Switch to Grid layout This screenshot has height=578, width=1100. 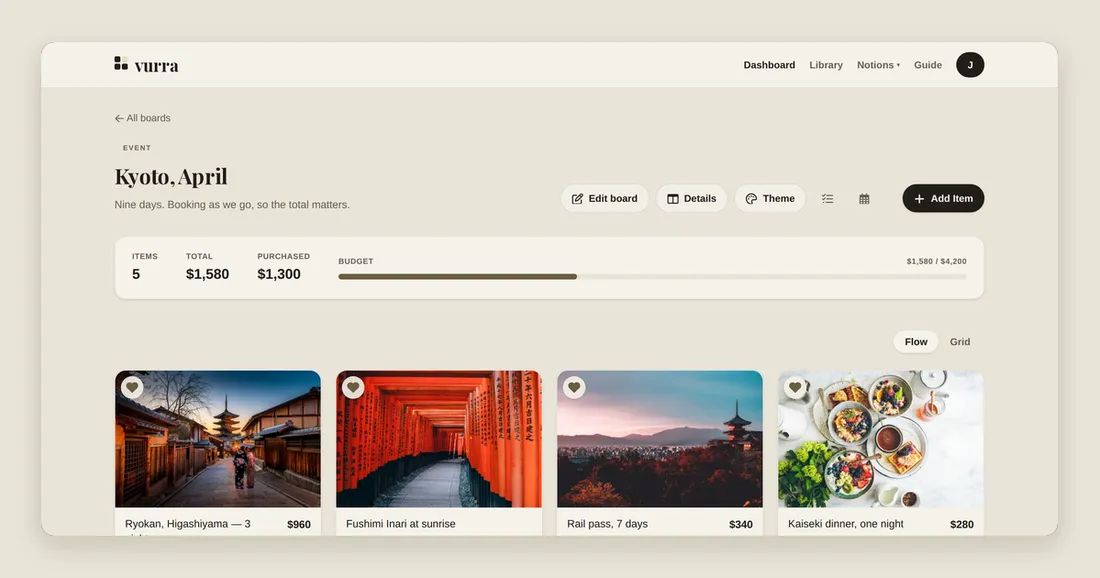960,342
